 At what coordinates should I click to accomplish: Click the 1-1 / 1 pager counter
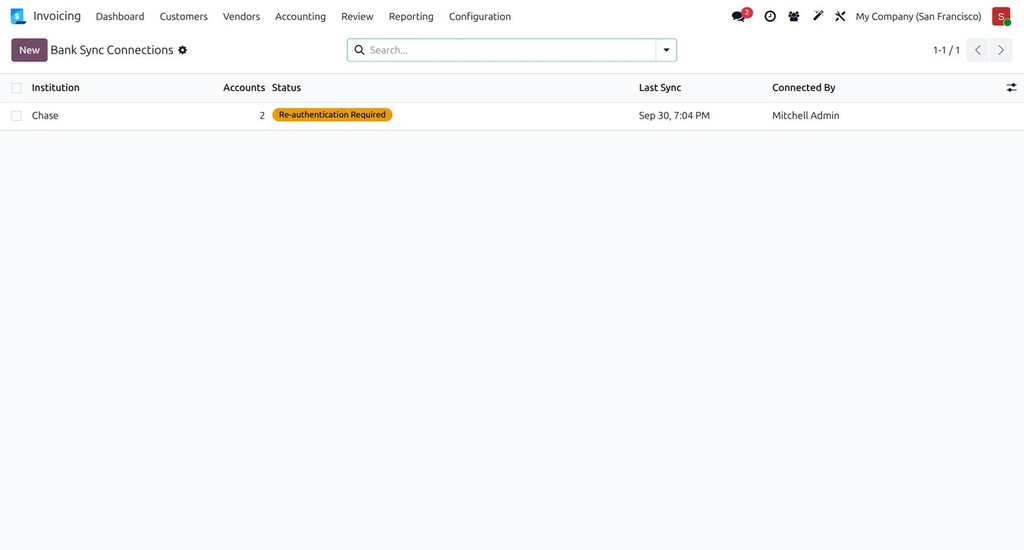pos(946,50)
